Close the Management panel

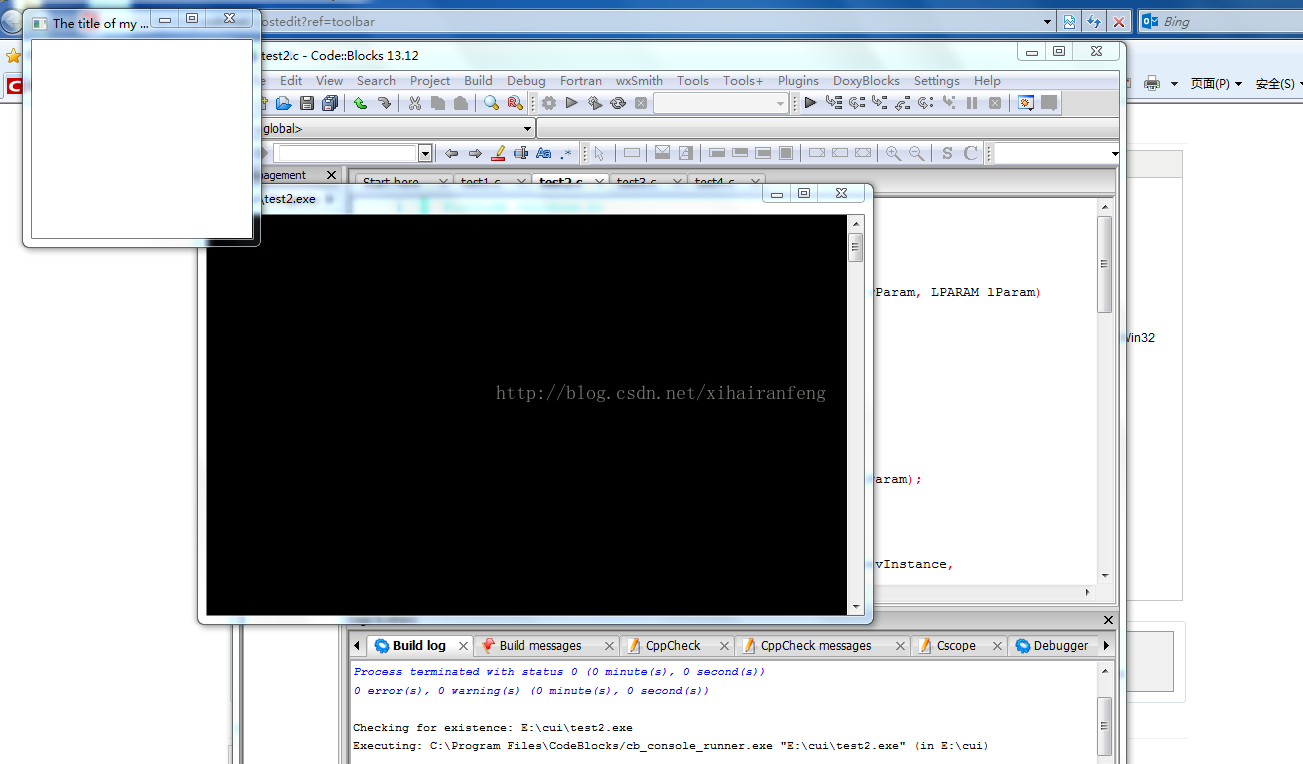(332, 175)
